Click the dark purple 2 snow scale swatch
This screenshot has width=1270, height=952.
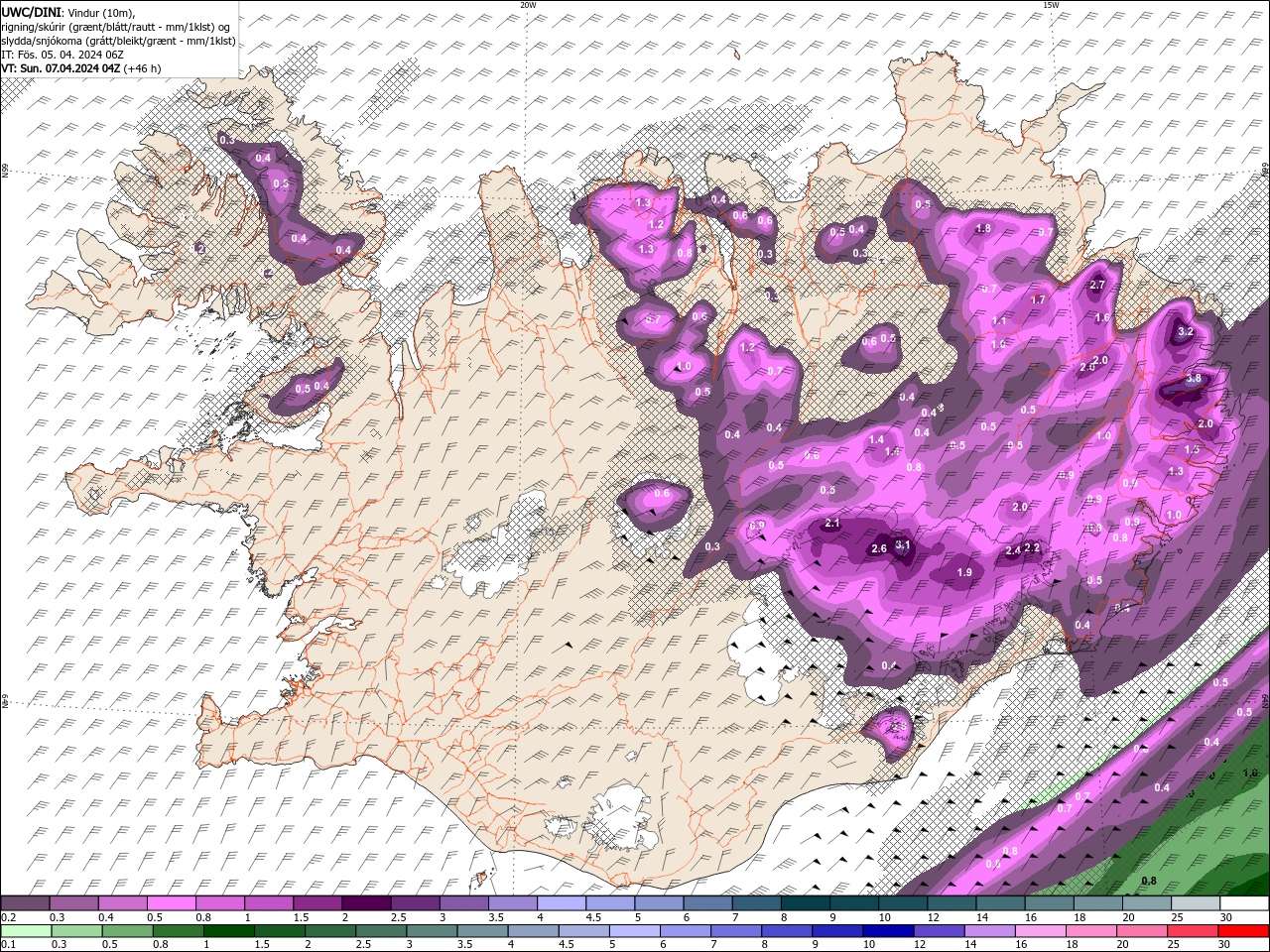tap(366, 903)
